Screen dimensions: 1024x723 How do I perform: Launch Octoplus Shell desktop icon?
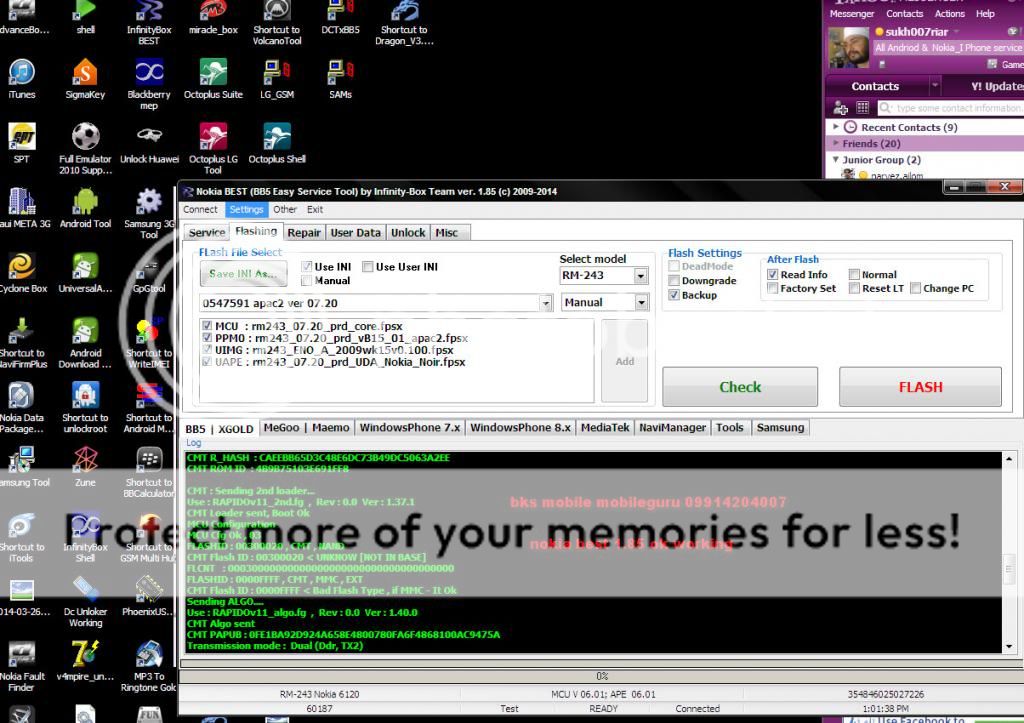(x=277, y=143)
